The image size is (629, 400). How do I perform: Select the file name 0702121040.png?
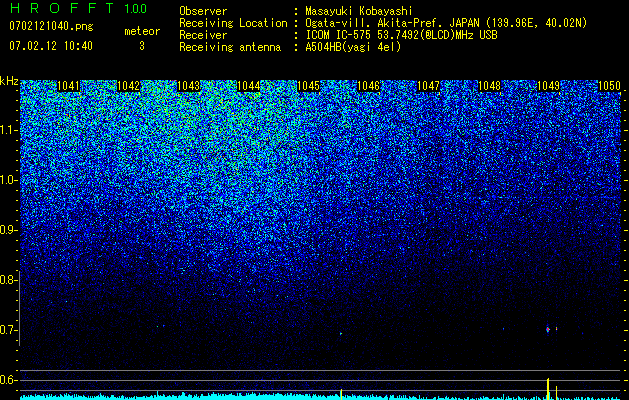click(51, 26)
